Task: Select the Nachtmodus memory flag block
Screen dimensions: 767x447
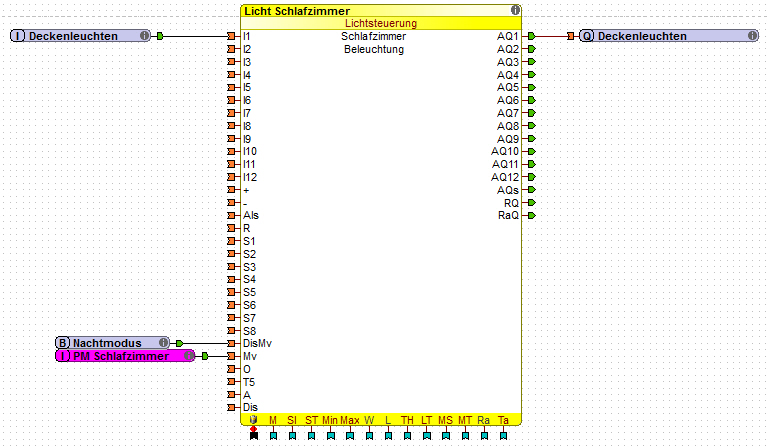Action: click(x=113, y=343)
